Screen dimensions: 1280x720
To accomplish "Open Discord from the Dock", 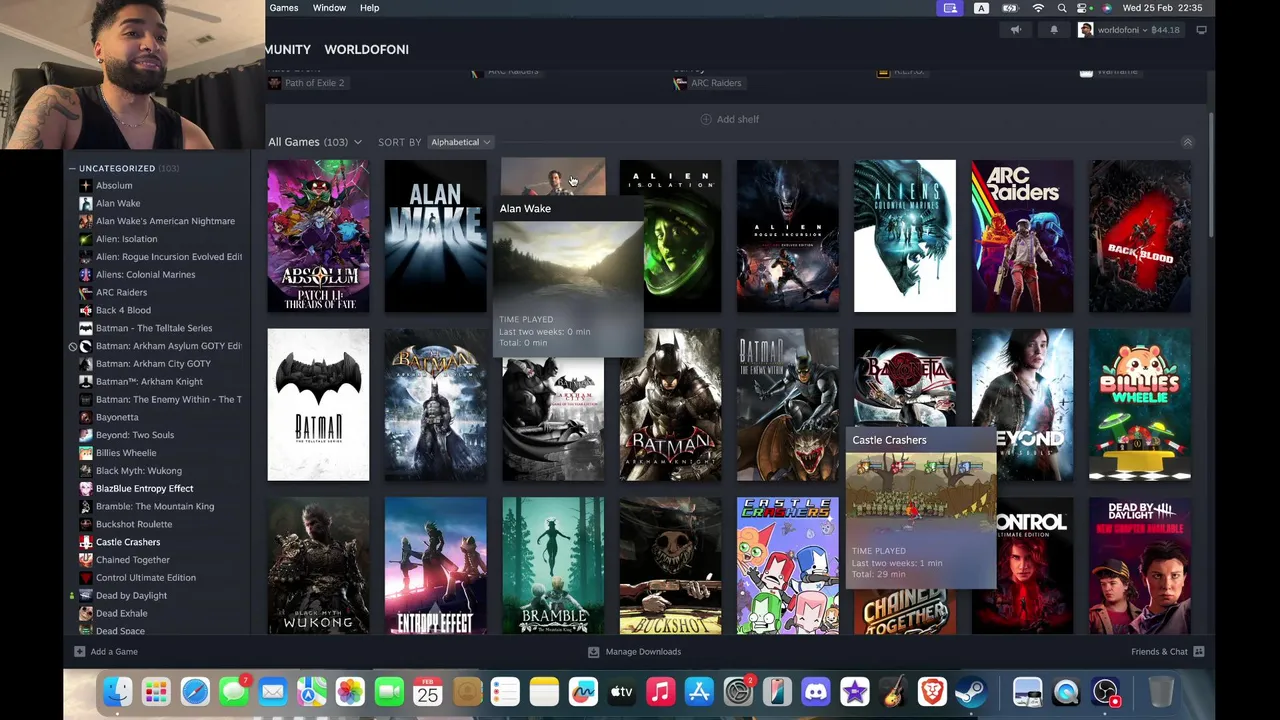I will point(816,692).
